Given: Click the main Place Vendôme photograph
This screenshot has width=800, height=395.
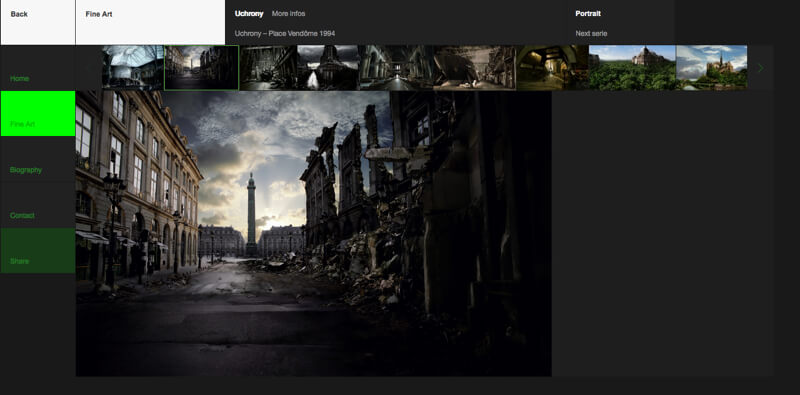Looking at the screenshot, I should 313,234.
